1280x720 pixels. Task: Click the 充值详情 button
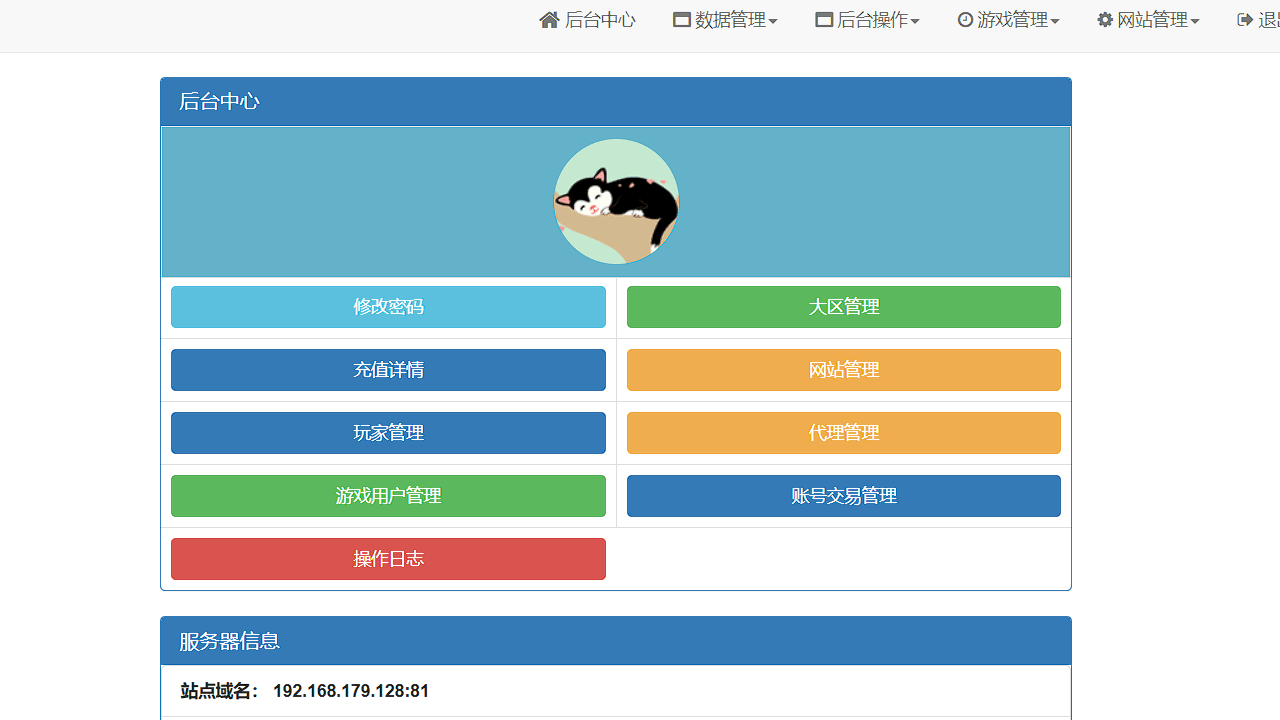388,370
